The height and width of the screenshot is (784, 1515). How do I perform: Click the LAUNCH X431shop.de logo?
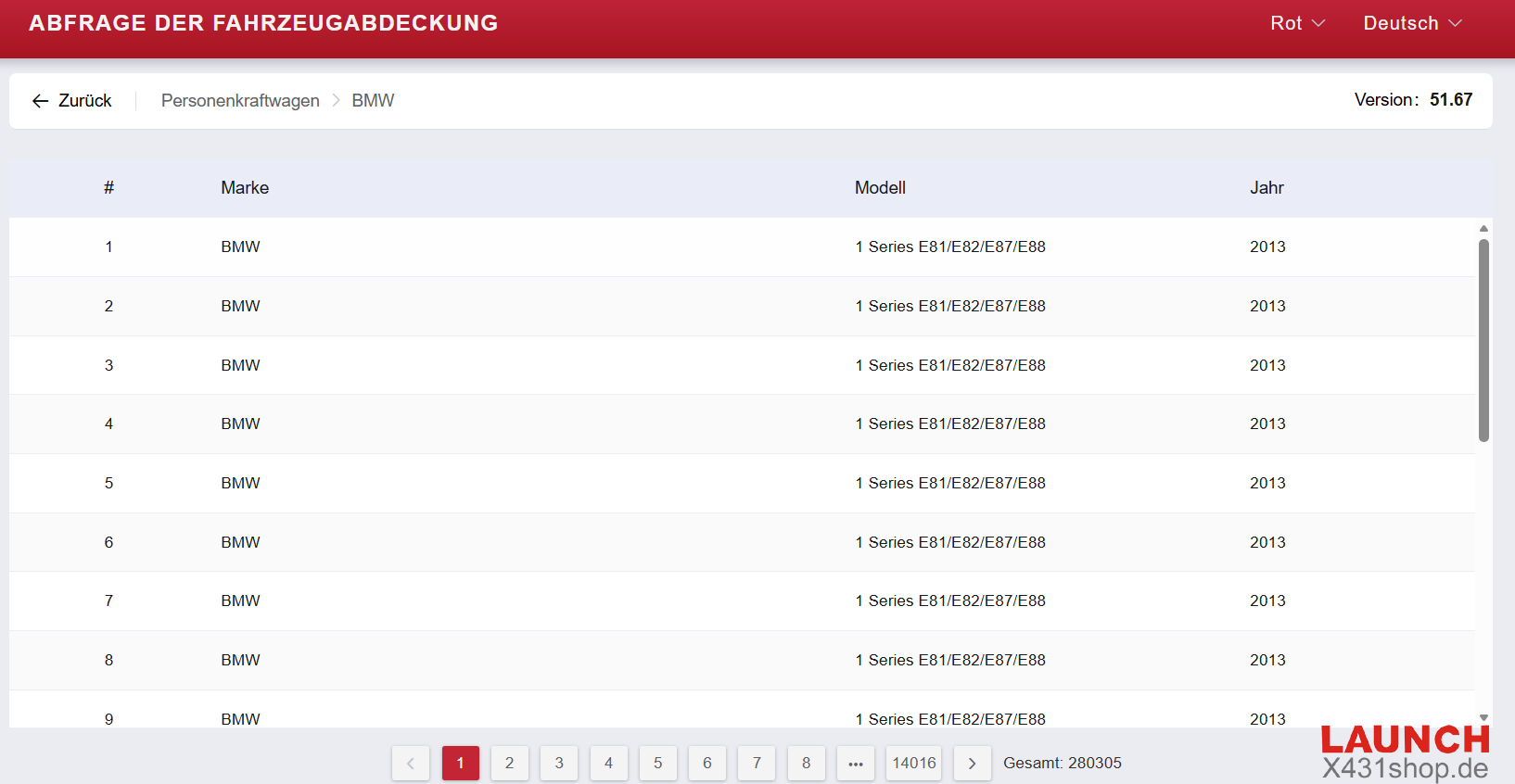[1405, 752]
